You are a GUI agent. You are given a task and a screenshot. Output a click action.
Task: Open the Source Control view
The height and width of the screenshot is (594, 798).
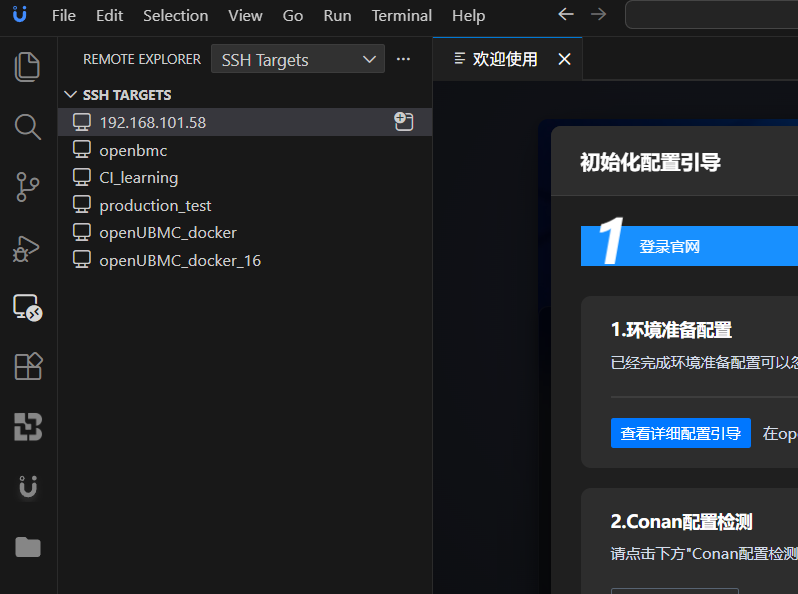tap(28, 187)
